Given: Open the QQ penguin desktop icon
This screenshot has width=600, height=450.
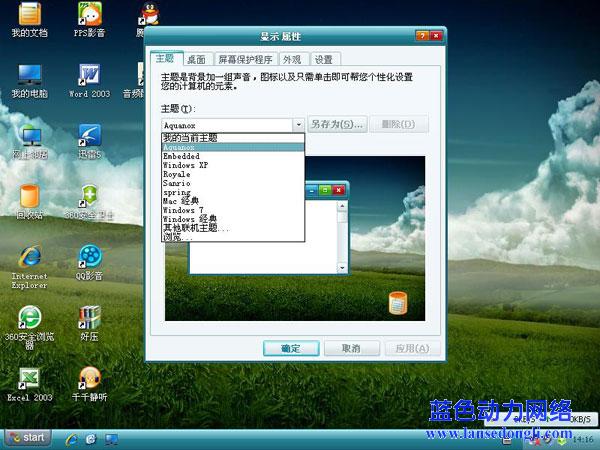Looking at the screenshot, I should pos(149,15).
